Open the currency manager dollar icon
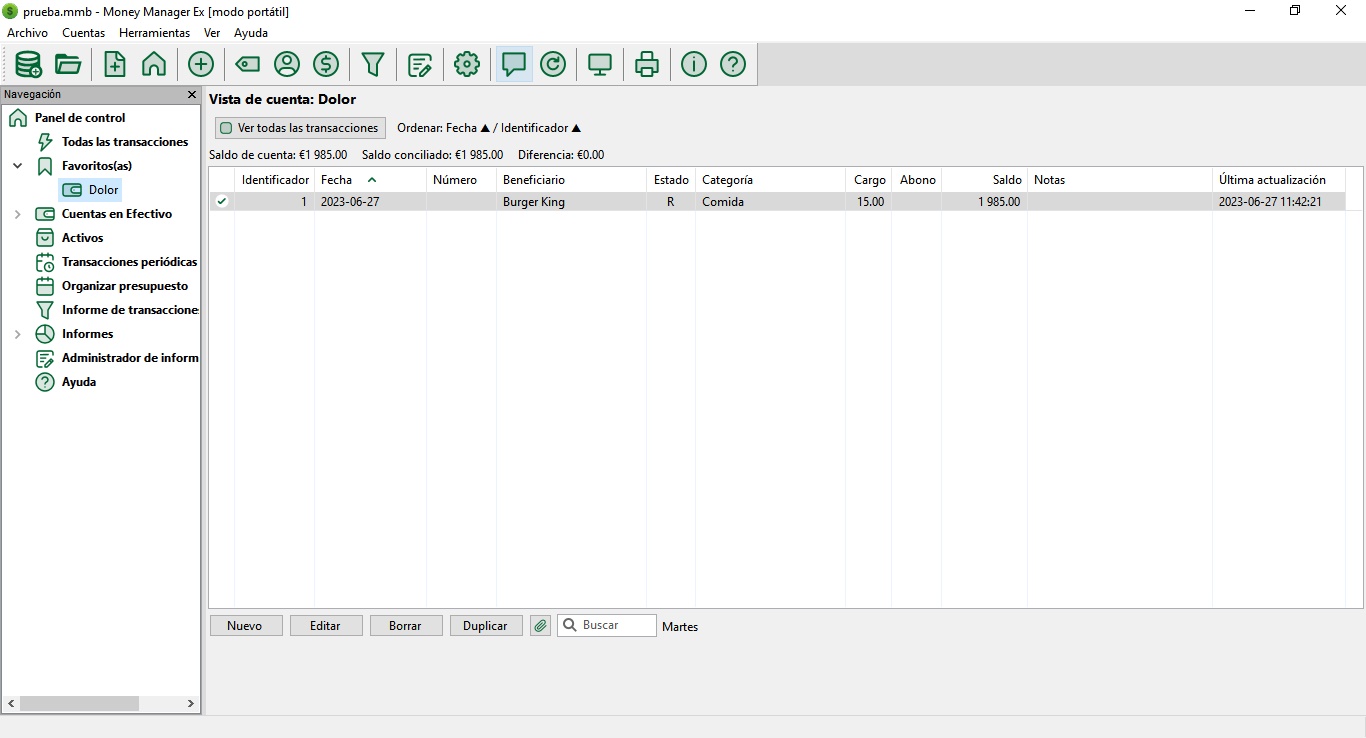1366x738 pixels. click(x=326, y=64)
